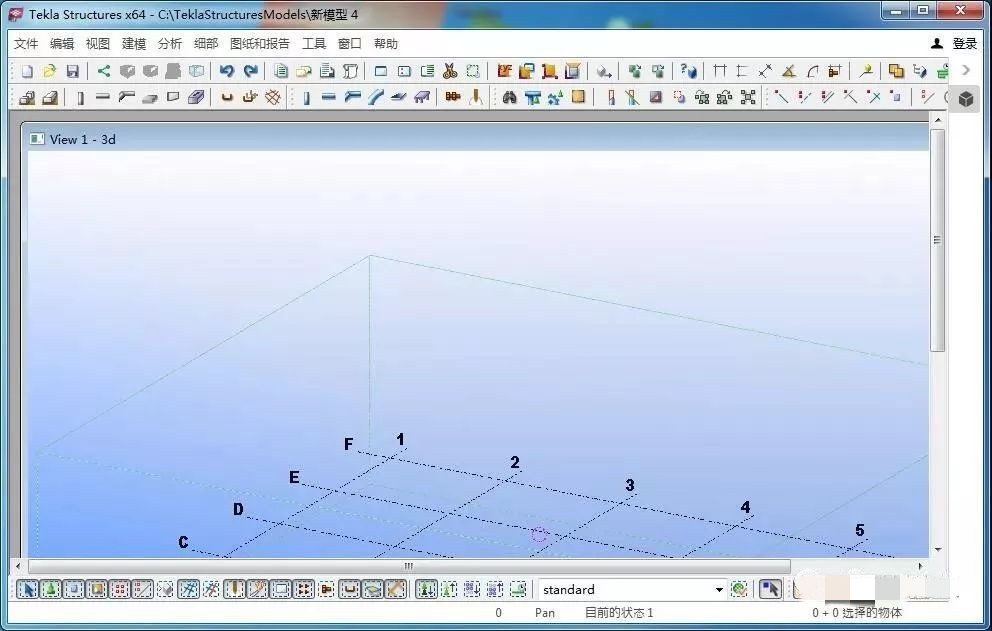This screenshot has height=631, width=992.
Task: Select the Create steel beam tool
Action: 329,98
